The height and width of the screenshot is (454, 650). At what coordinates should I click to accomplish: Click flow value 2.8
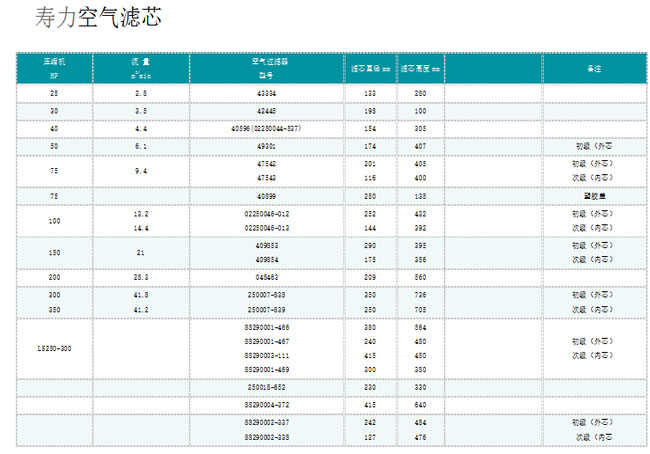click(x=141, y=94)
